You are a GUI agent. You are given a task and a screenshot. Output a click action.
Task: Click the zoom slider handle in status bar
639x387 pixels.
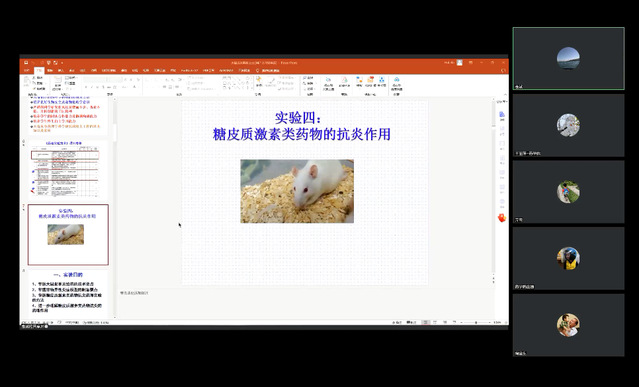[476, 323]
